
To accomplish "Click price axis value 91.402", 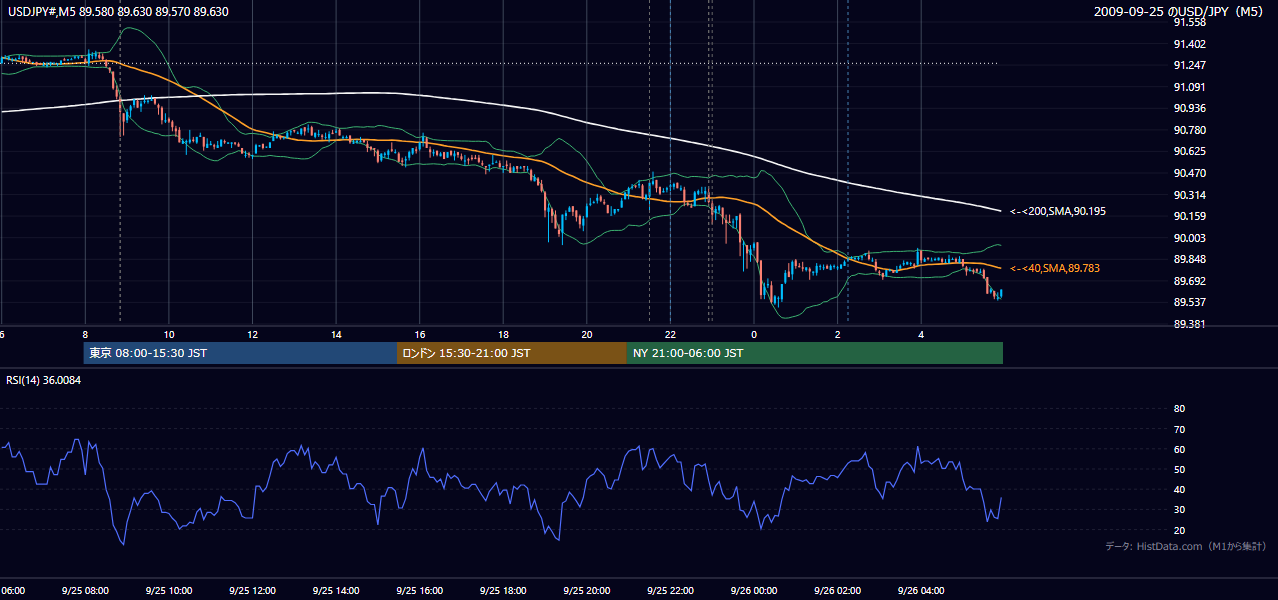I will point(1190,44).
